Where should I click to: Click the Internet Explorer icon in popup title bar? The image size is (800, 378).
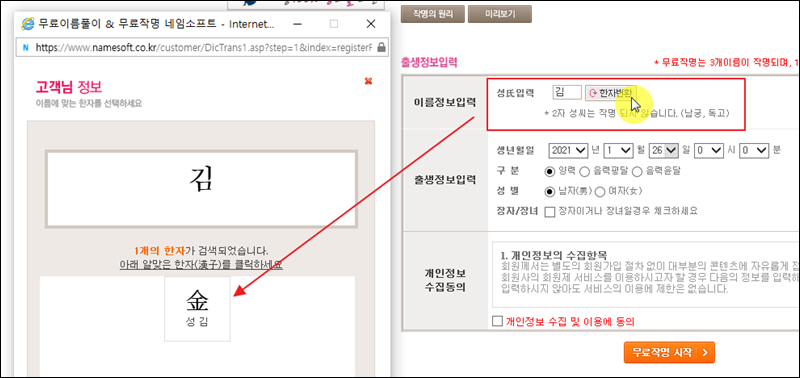(x=27, y=23)
